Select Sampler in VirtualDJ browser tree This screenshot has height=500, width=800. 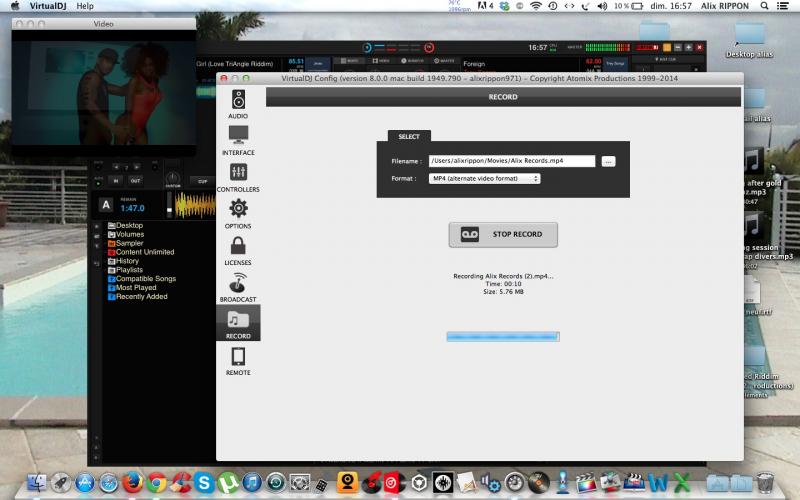pyautogui.click(x=126, y=243)
